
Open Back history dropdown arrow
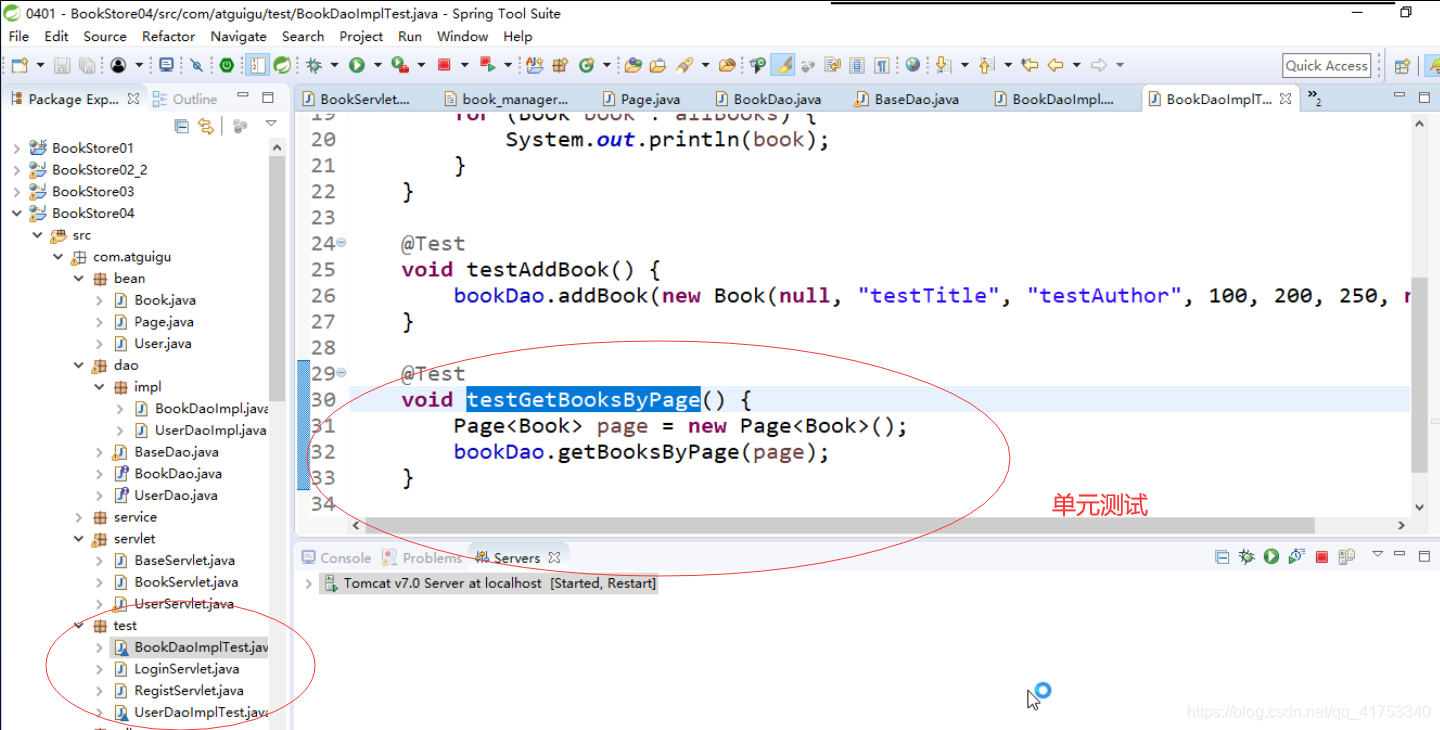(1076, 65)
